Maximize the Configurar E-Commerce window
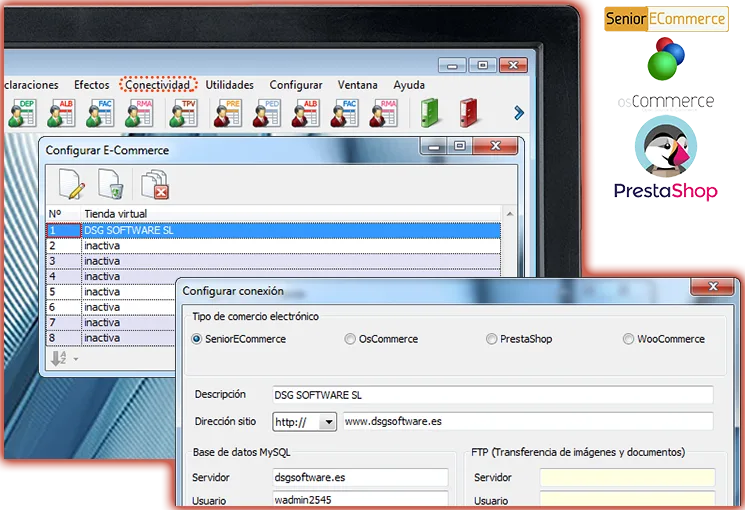The image size is (745, 510). pyautogui.click(x=459, y=146)
